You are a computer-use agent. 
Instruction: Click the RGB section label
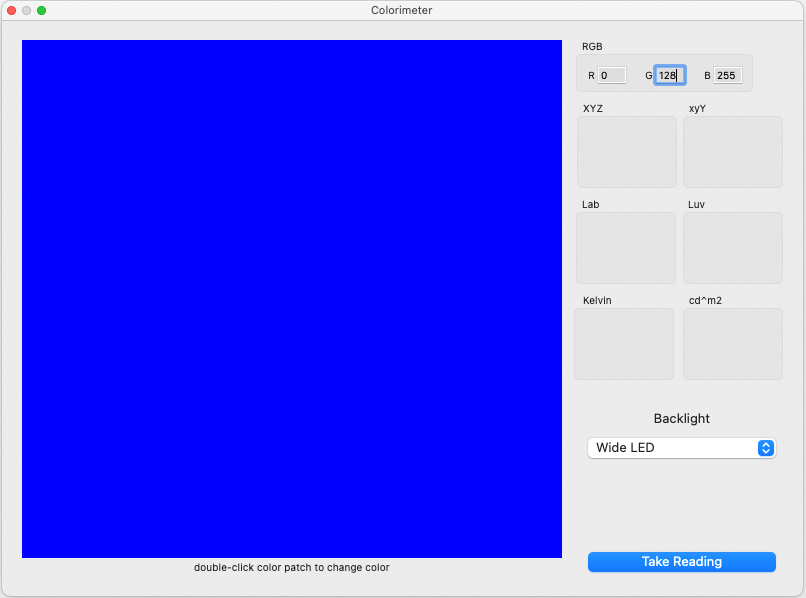(592, 47)
